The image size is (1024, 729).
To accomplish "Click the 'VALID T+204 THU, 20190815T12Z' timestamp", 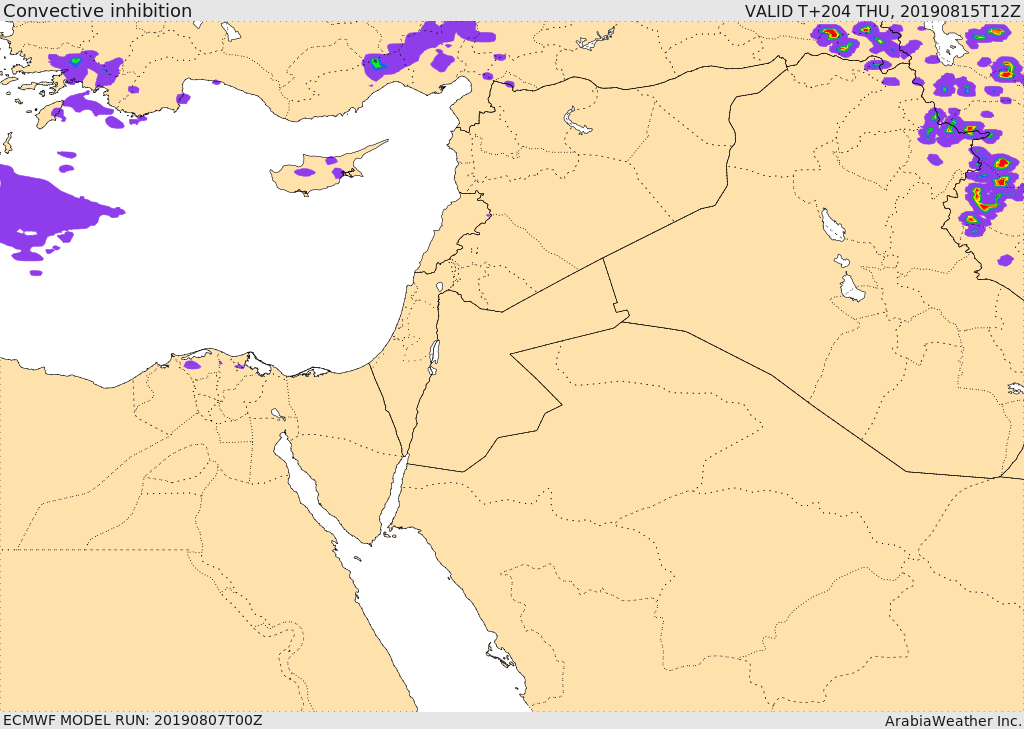I will (882, 11).
